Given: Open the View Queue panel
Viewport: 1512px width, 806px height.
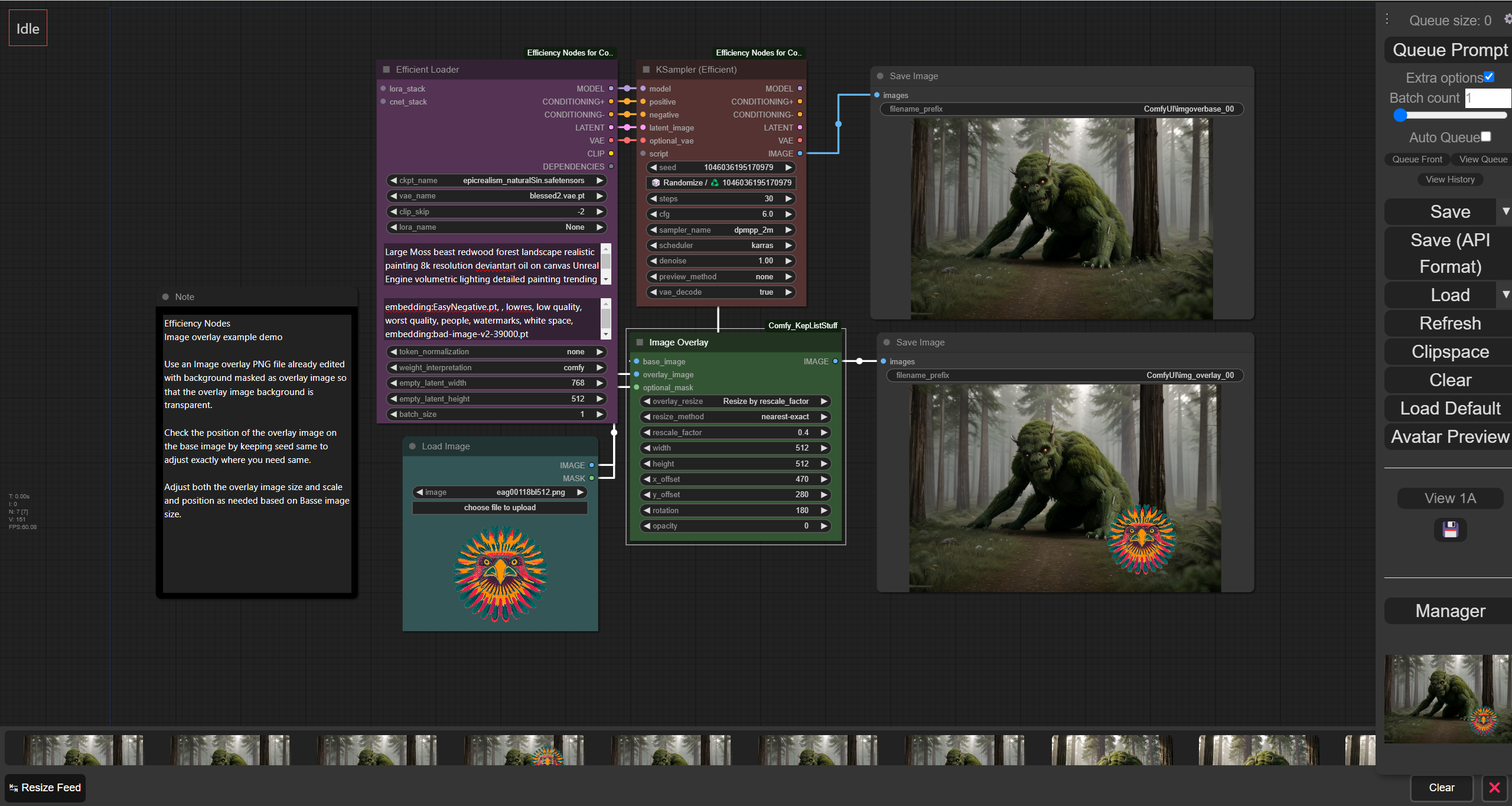Looking at the screenshot, I should [x=1482, y=159].
